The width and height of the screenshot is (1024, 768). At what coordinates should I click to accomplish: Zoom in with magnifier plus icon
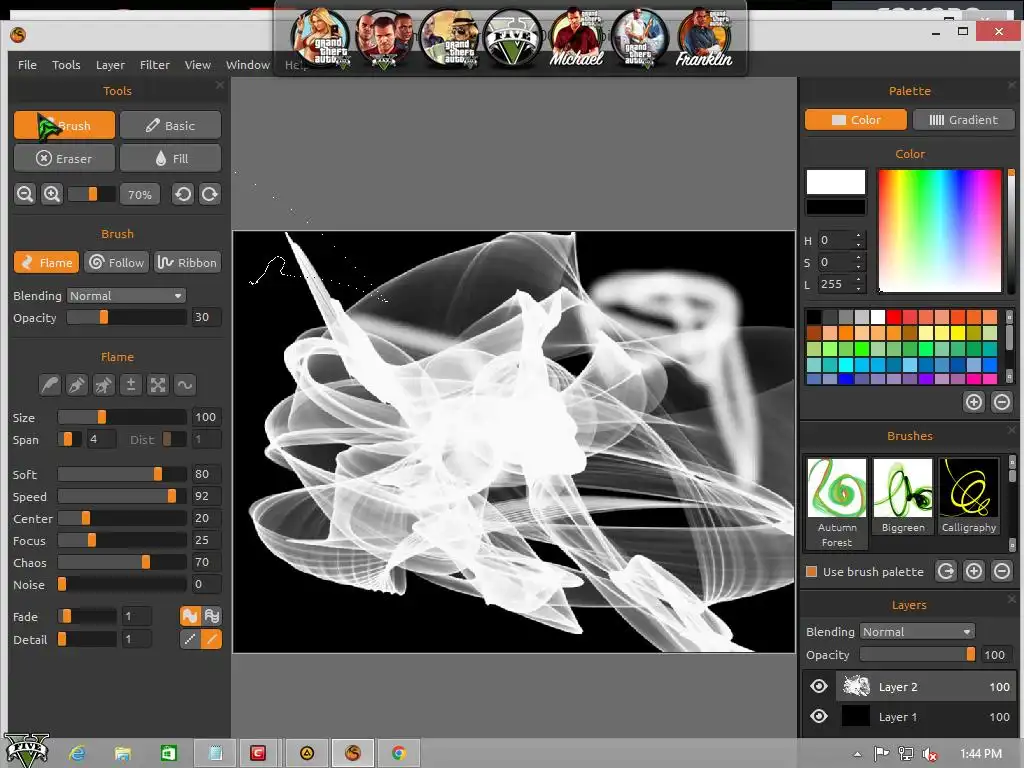(52, 194)
